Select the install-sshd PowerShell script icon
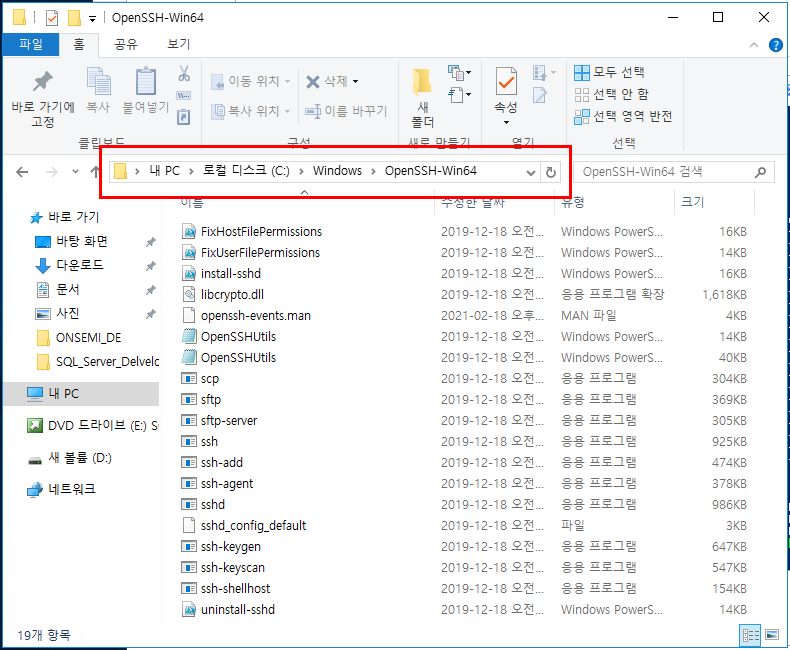The width and height of the screenshot is (790, 650). [x=189, y=274]
